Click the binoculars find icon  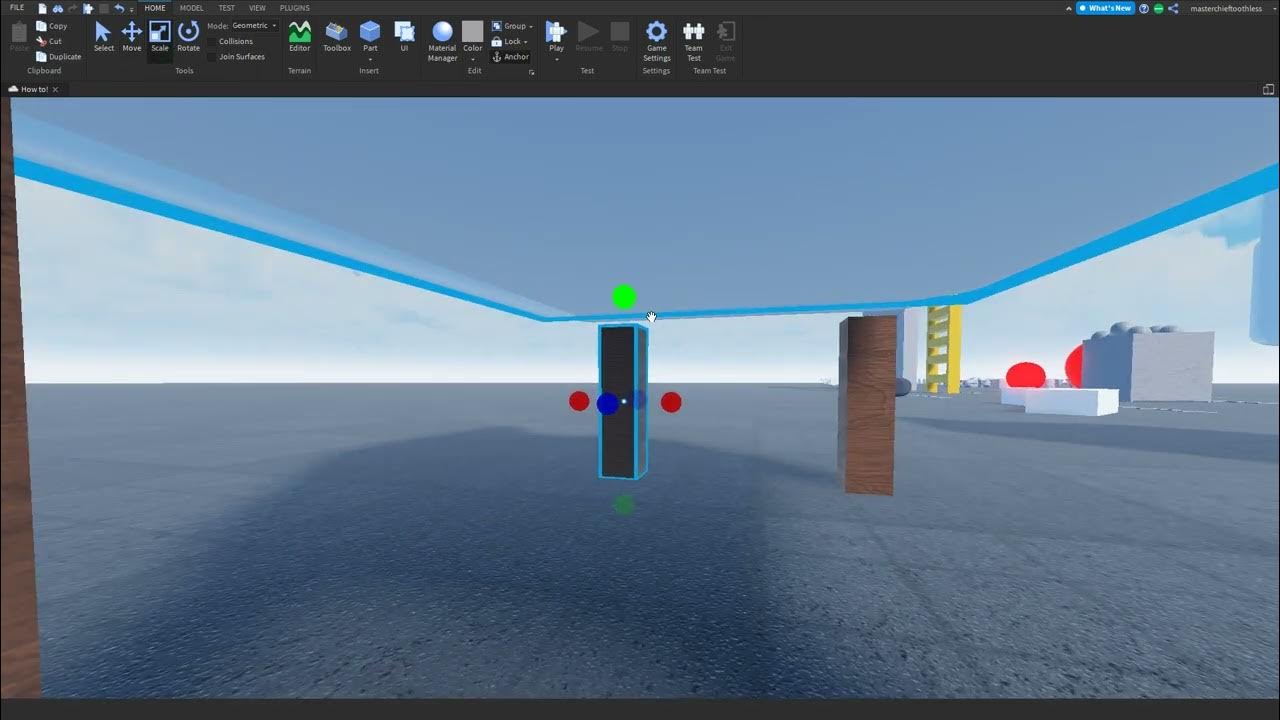(x=57, y=8)
